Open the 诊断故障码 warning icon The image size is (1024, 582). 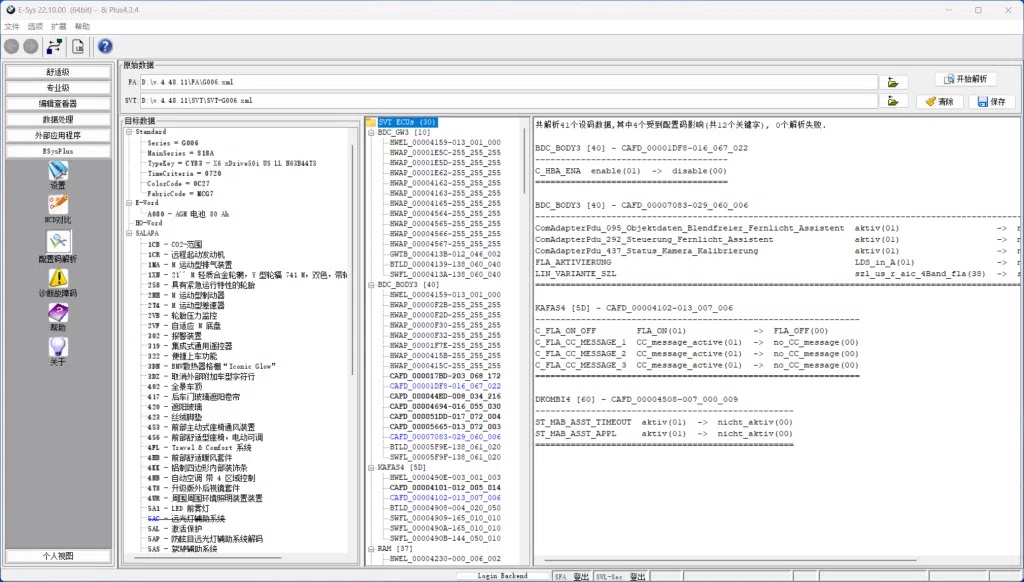58,283
